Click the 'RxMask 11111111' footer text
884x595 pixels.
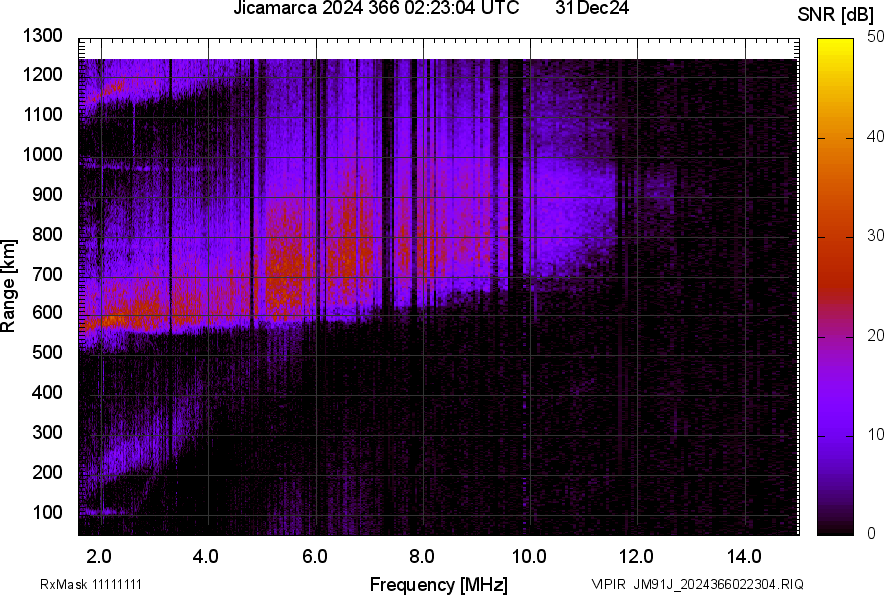point(91,584)
